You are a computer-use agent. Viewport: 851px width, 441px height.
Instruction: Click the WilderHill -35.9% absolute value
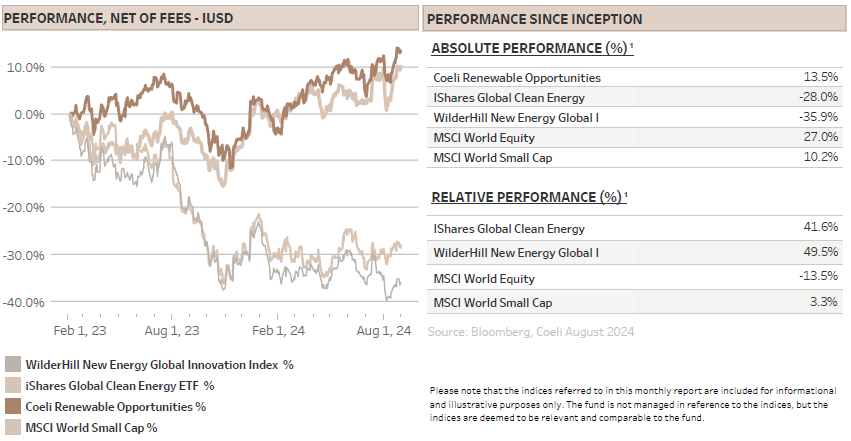click(818, 117)
